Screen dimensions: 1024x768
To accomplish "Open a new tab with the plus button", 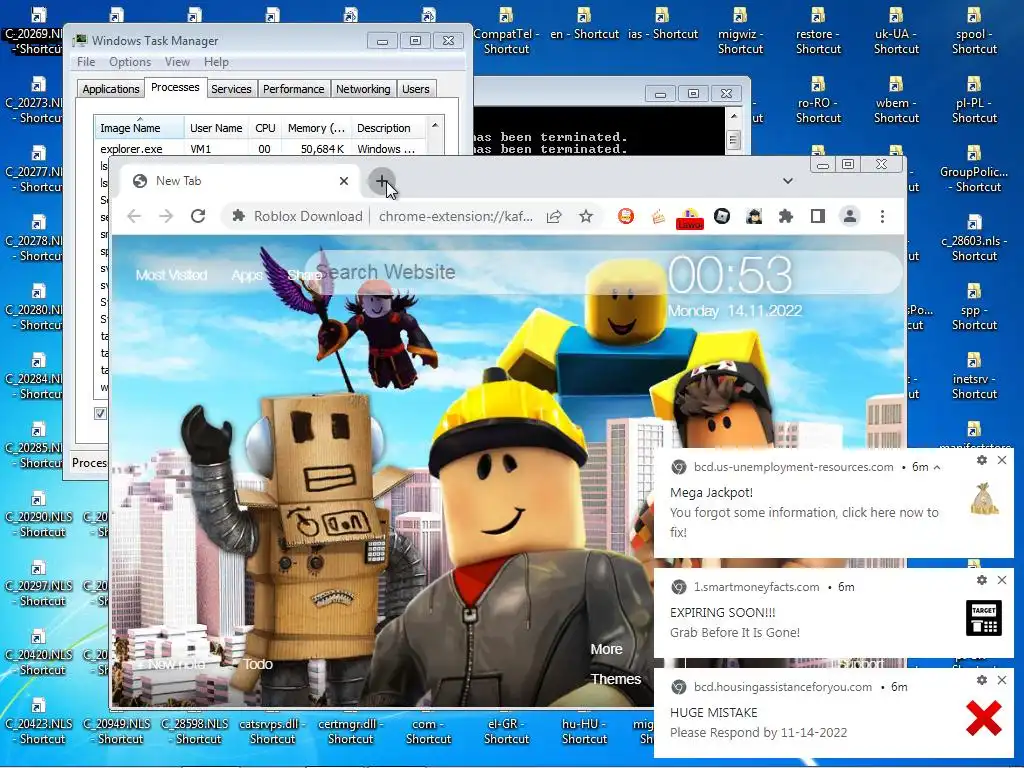I will 381,181.
